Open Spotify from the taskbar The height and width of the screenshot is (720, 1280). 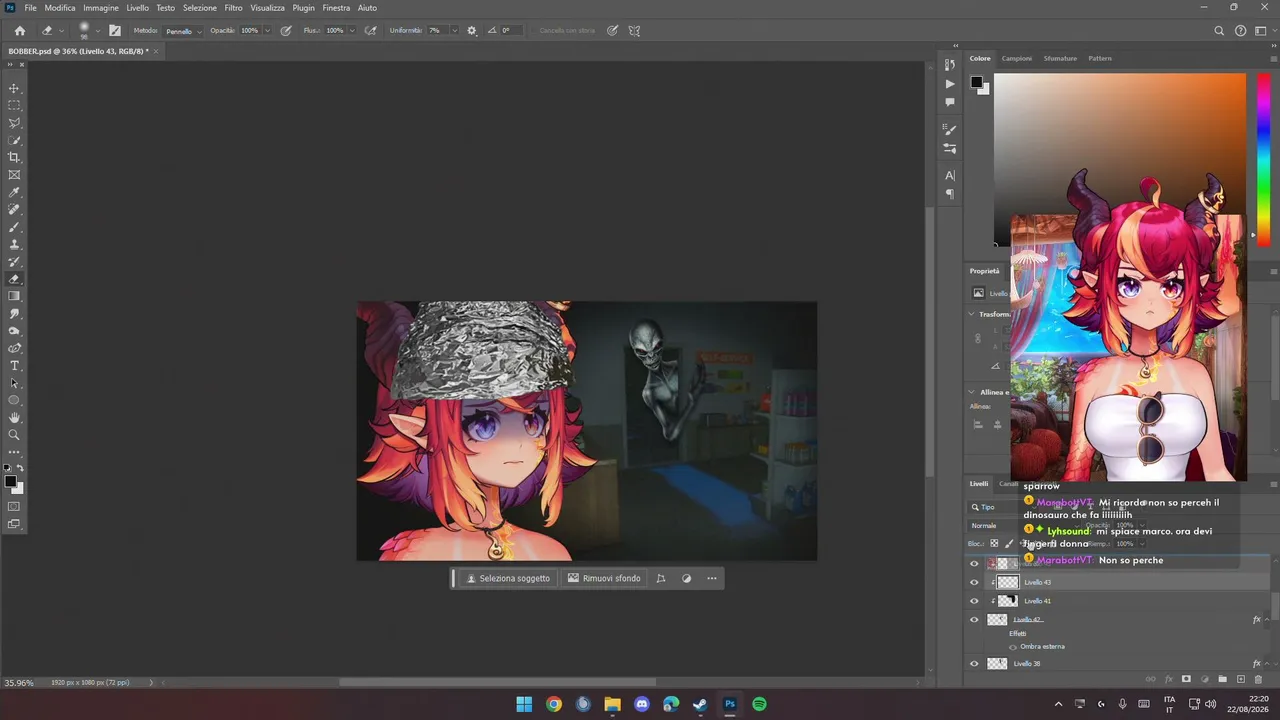coord(759,704)
